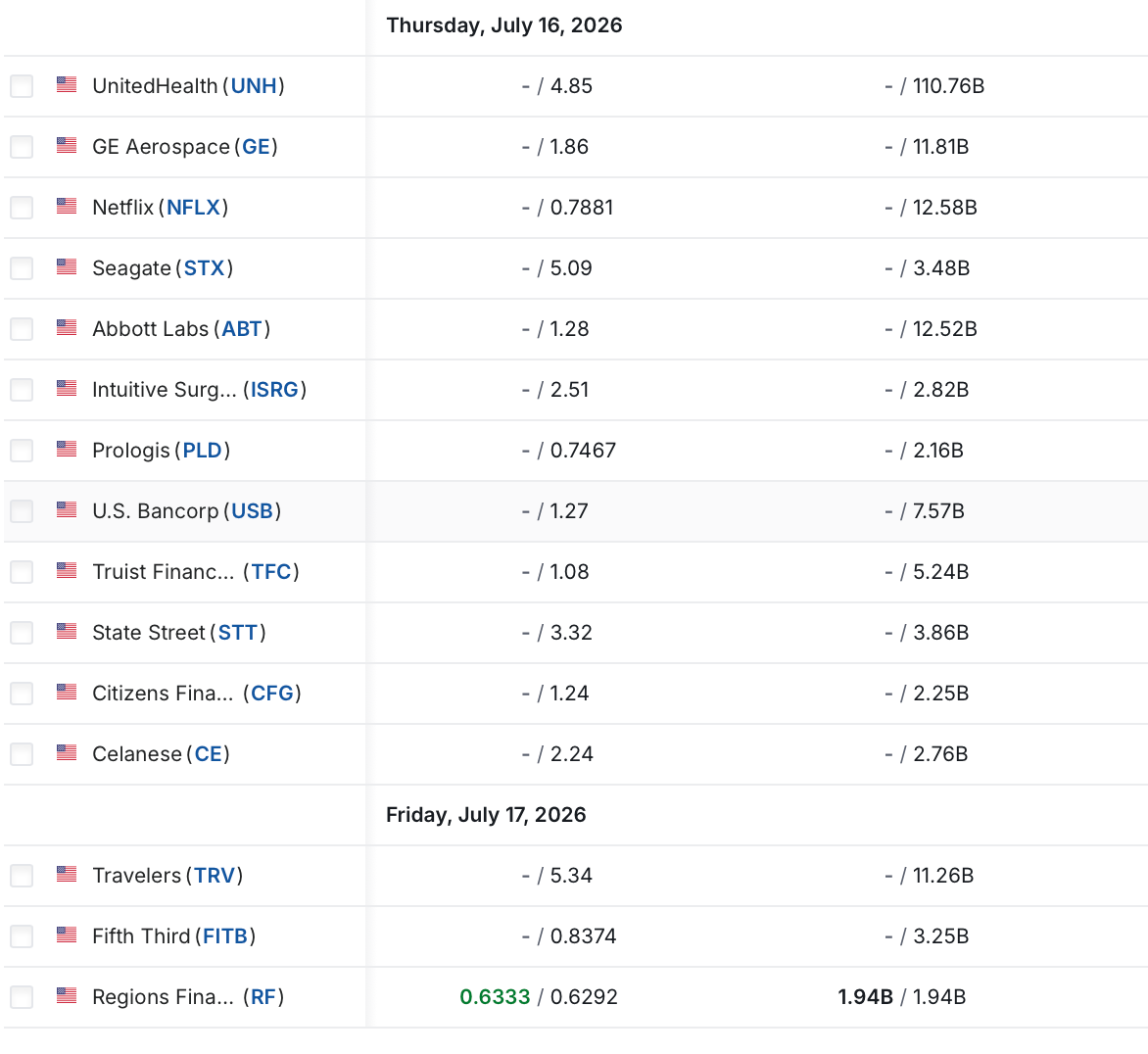Tick the checkbox next to UnitedHealth
Image resolution: width=1148 pixels, height=1054 pixels.
tap(22, 86)
